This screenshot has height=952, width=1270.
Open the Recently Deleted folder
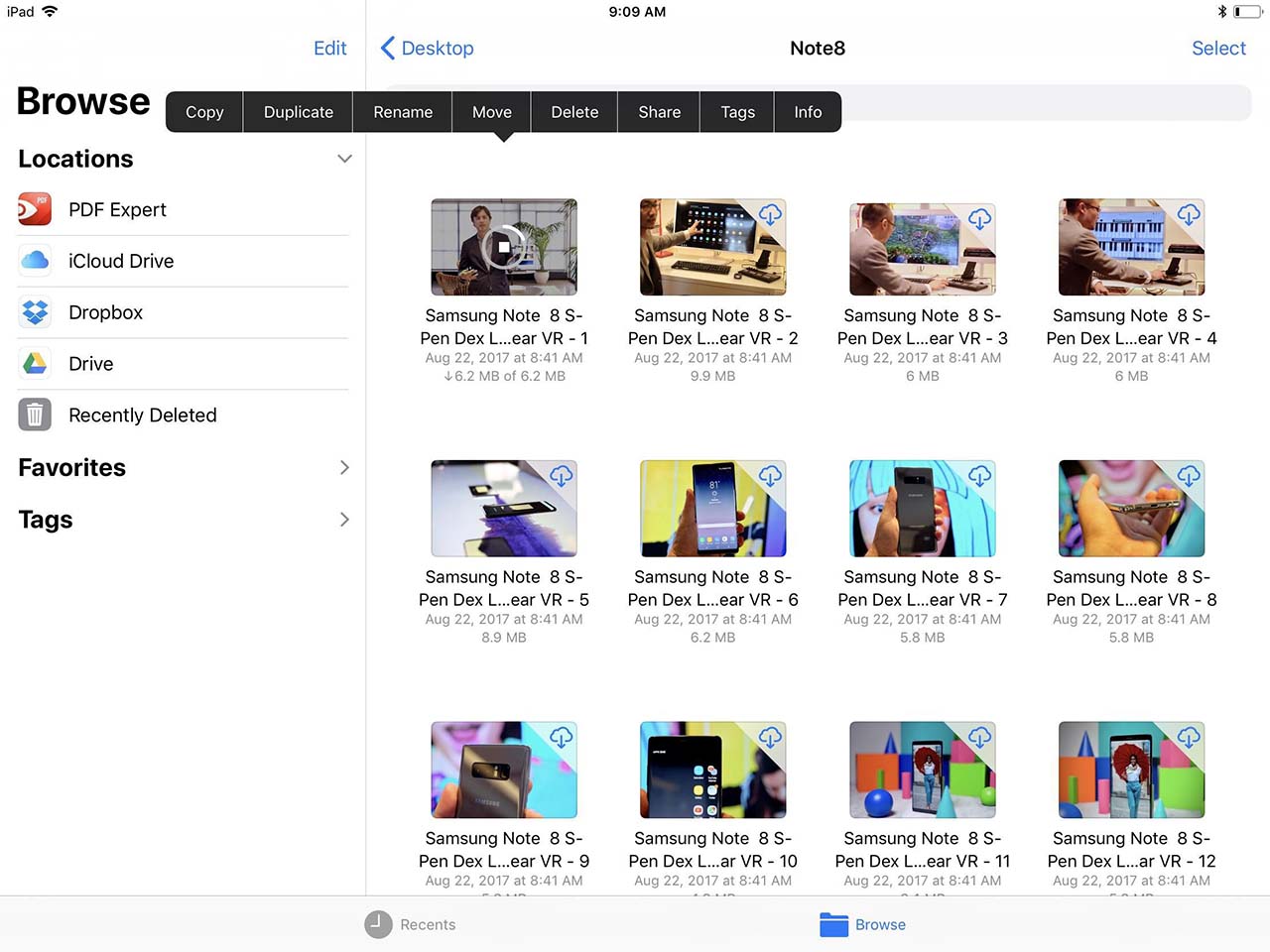click(x=142, y=415)
